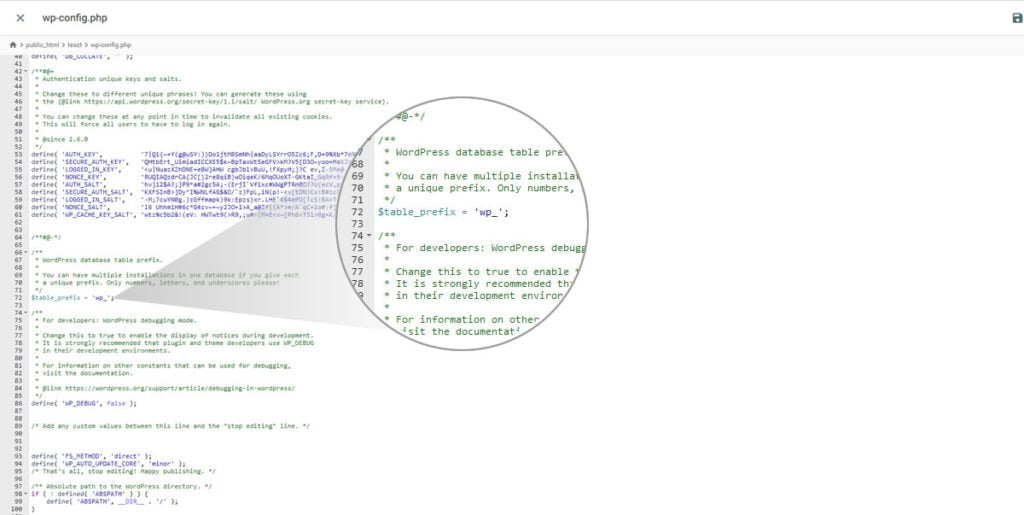The width and height of the screenshot is (1024, 515).
Task: Collapse the code block at line 42
Action: [27, 71]
